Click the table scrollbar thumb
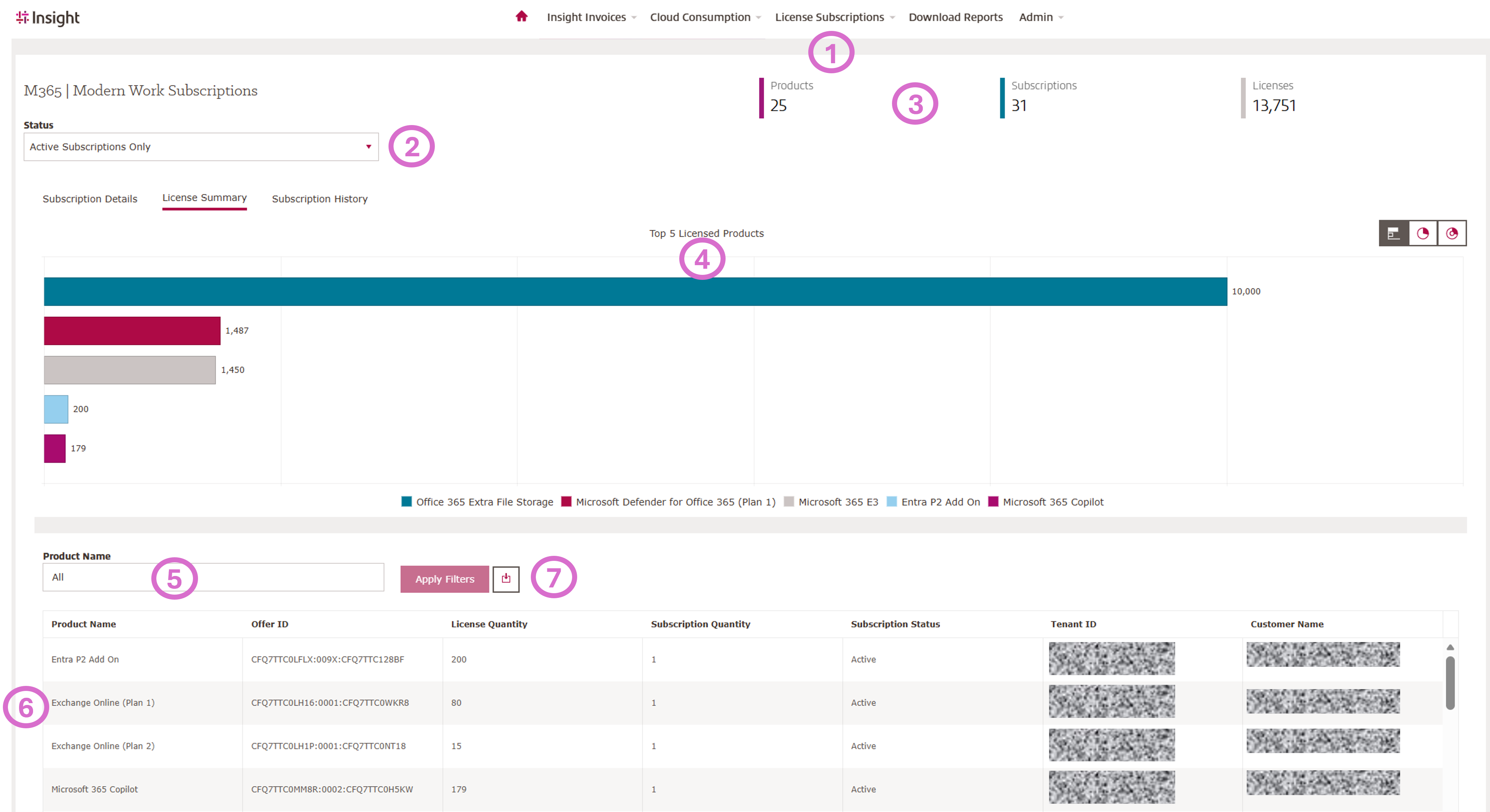The width and height of the screenshot is (1490, 812). tap(1449, 682)
